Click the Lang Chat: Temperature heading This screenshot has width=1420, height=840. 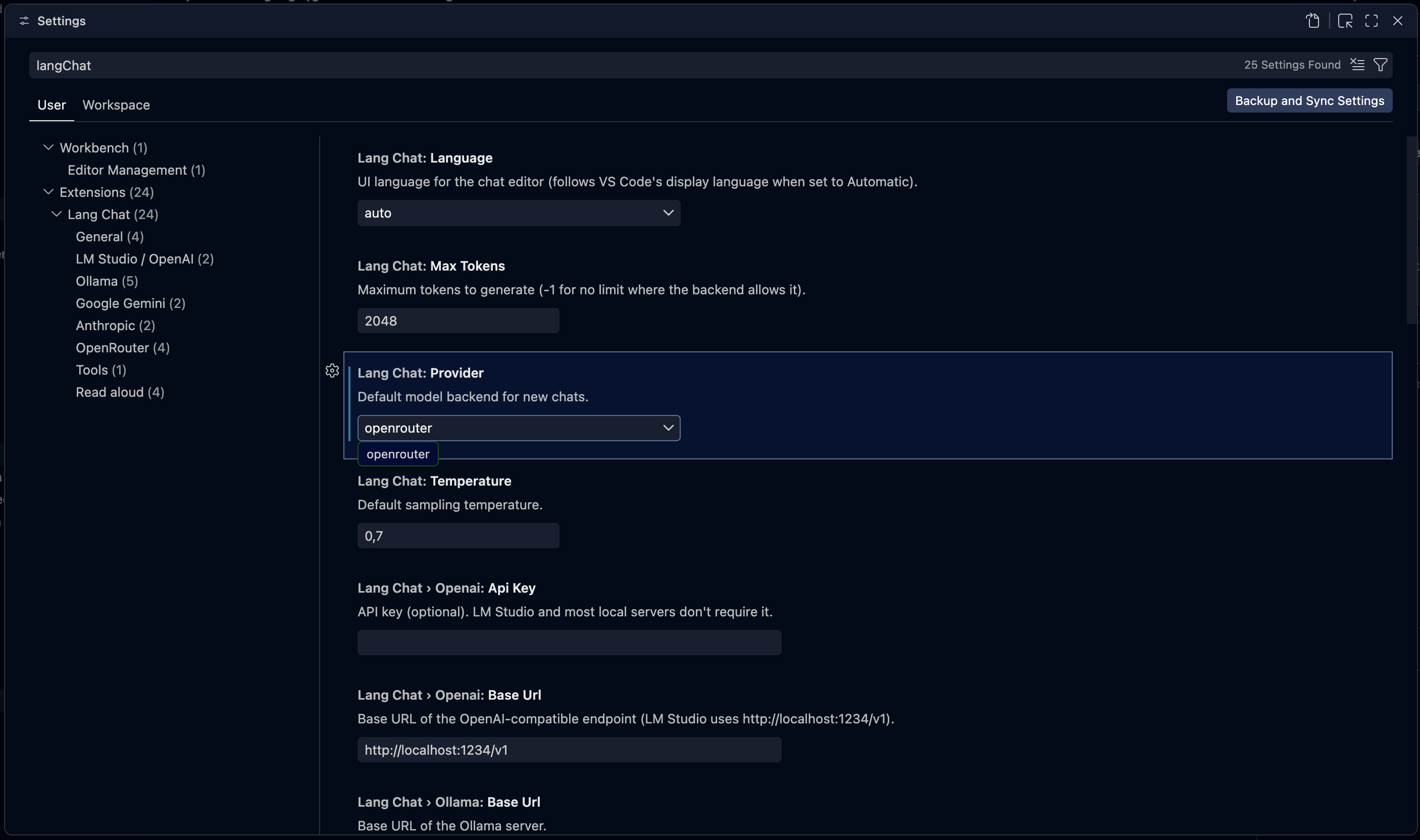(434, 481)
